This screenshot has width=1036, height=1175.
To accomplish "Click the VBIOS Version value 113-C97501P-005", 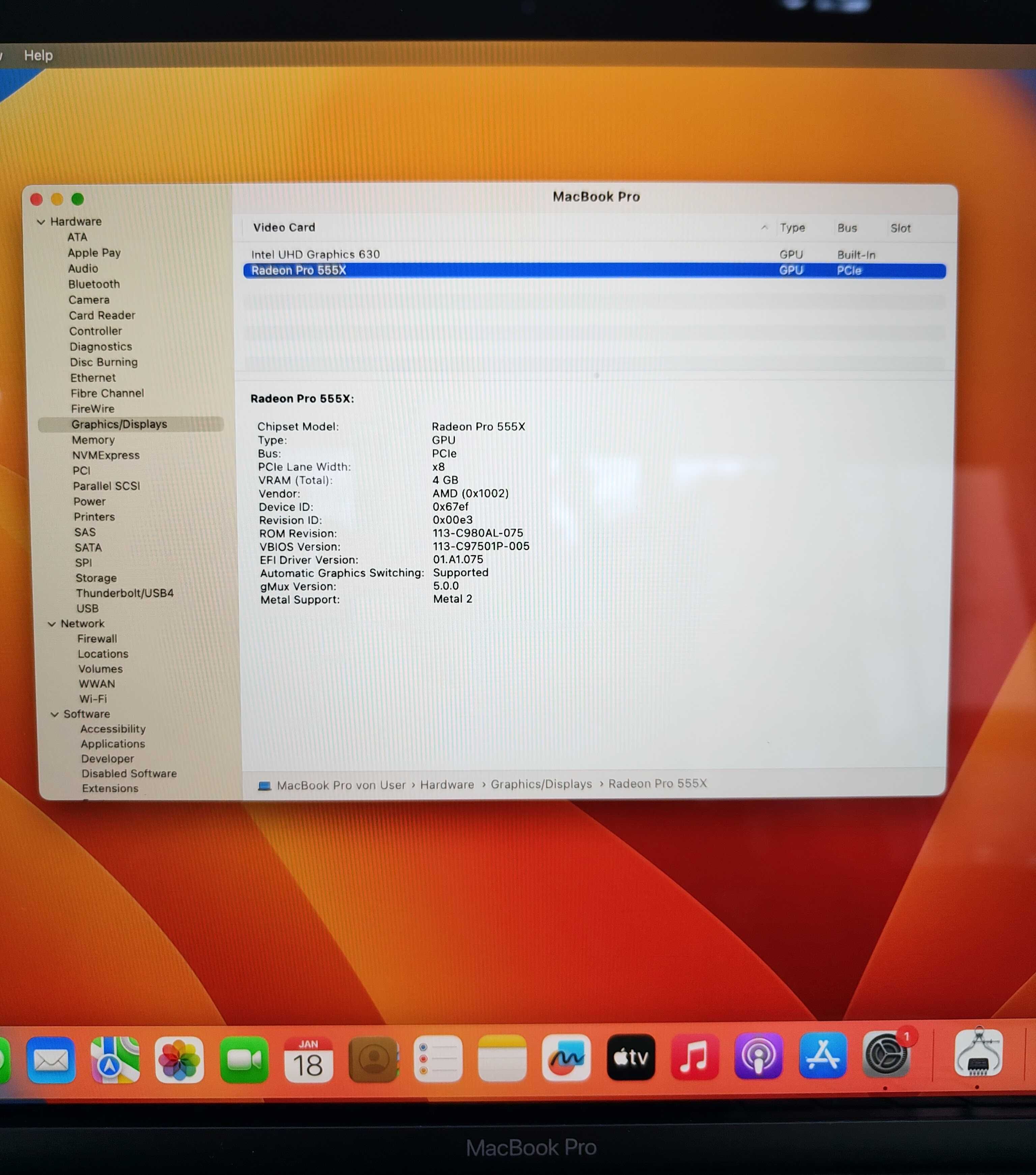I will point(481,546).
